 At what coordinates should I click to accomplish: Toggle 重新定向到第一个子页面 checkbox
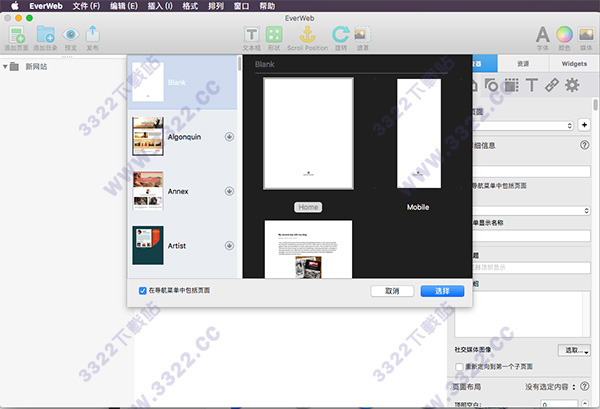(x=459, y=367)
